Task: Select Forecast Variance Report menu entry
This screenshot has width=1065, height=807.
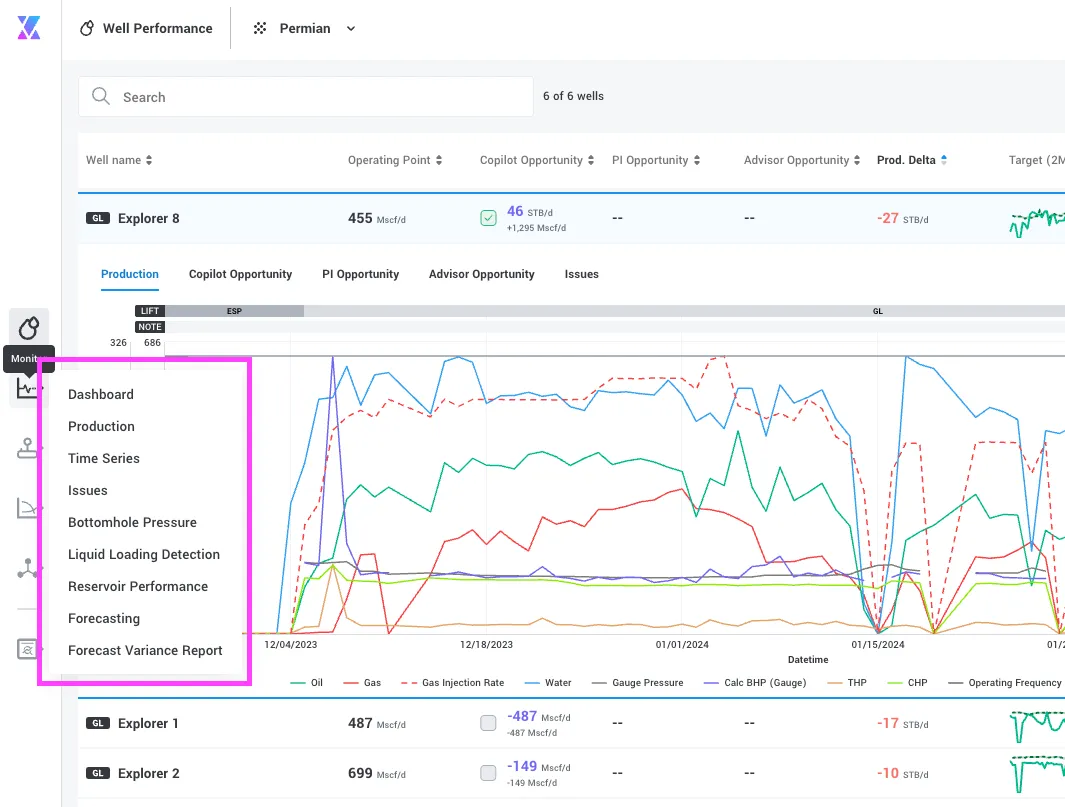Action: 145,651
